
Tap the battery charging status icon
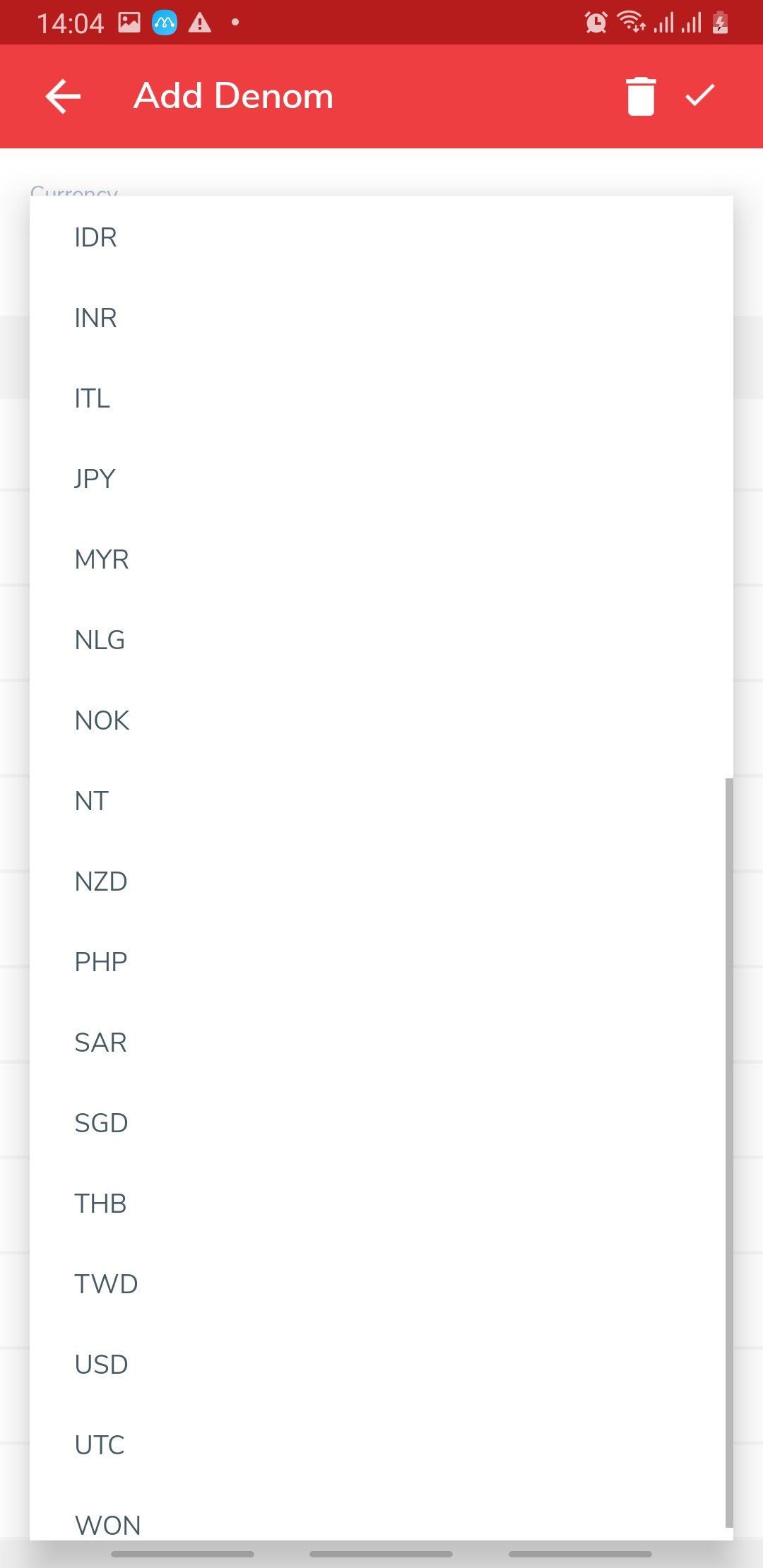720,23
